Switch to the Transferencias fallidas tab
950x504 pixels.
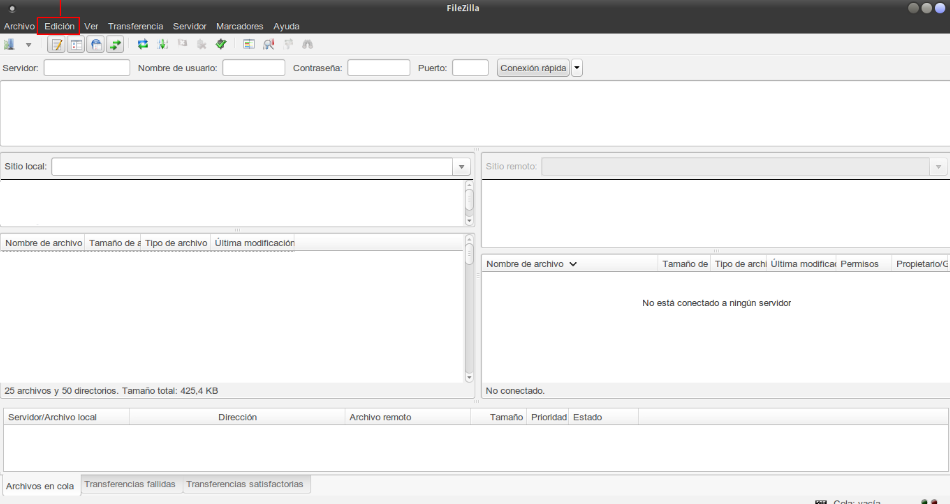[x=130, y=484]
